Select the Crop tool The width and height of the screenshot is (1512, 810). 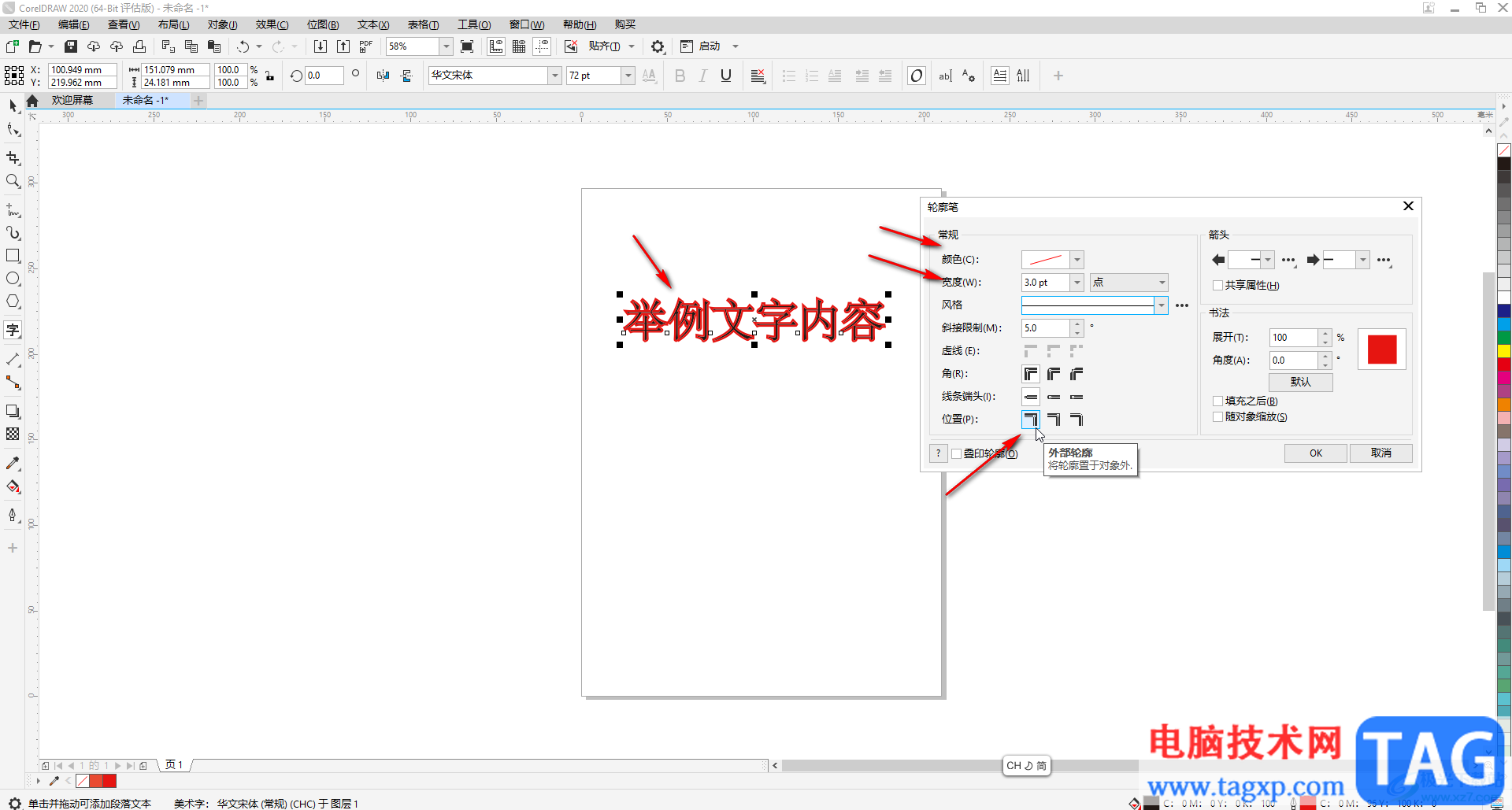pos(13,158)
